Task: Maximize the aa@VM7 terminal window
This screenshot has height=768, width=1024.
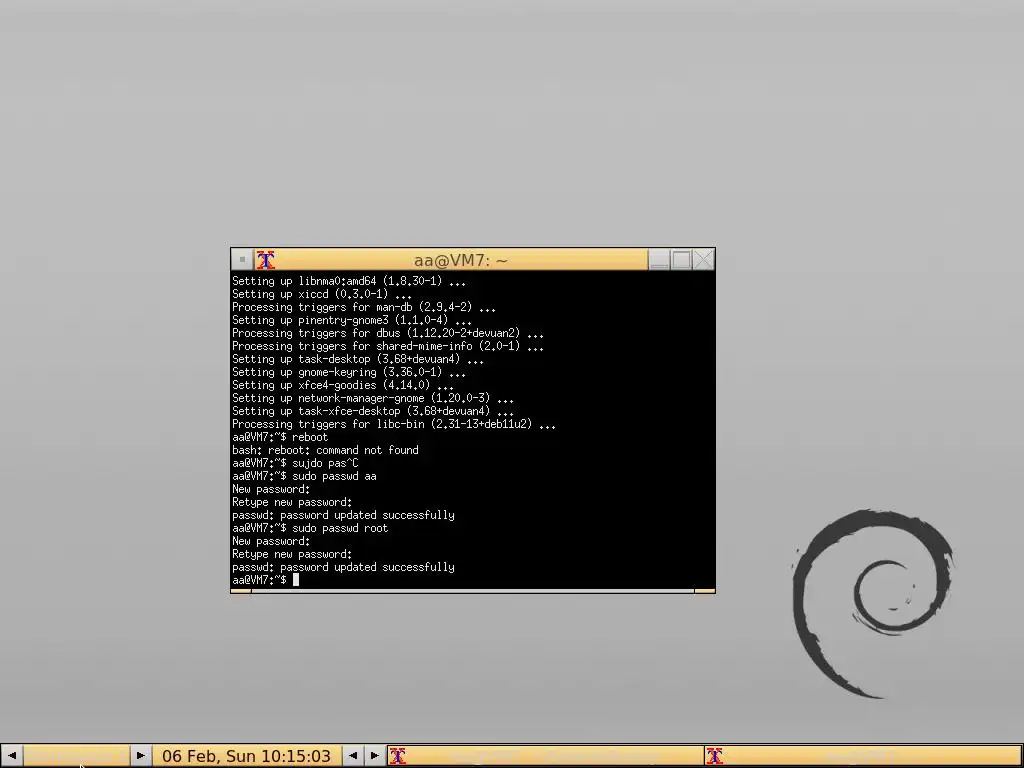Action: 681,259
